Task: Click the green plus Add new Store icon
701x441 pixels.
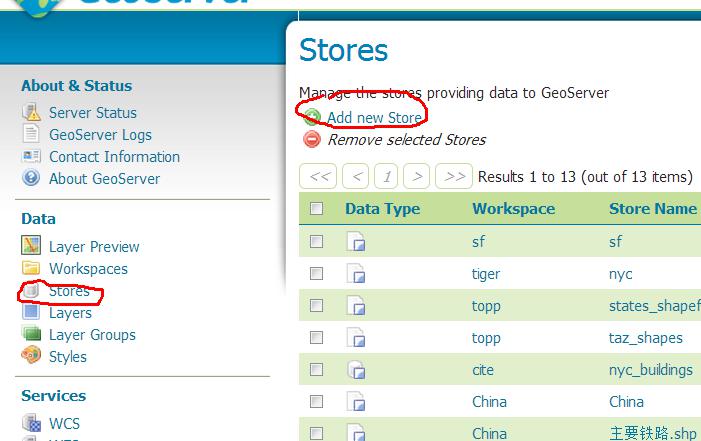Action: (x=312, y=117)
